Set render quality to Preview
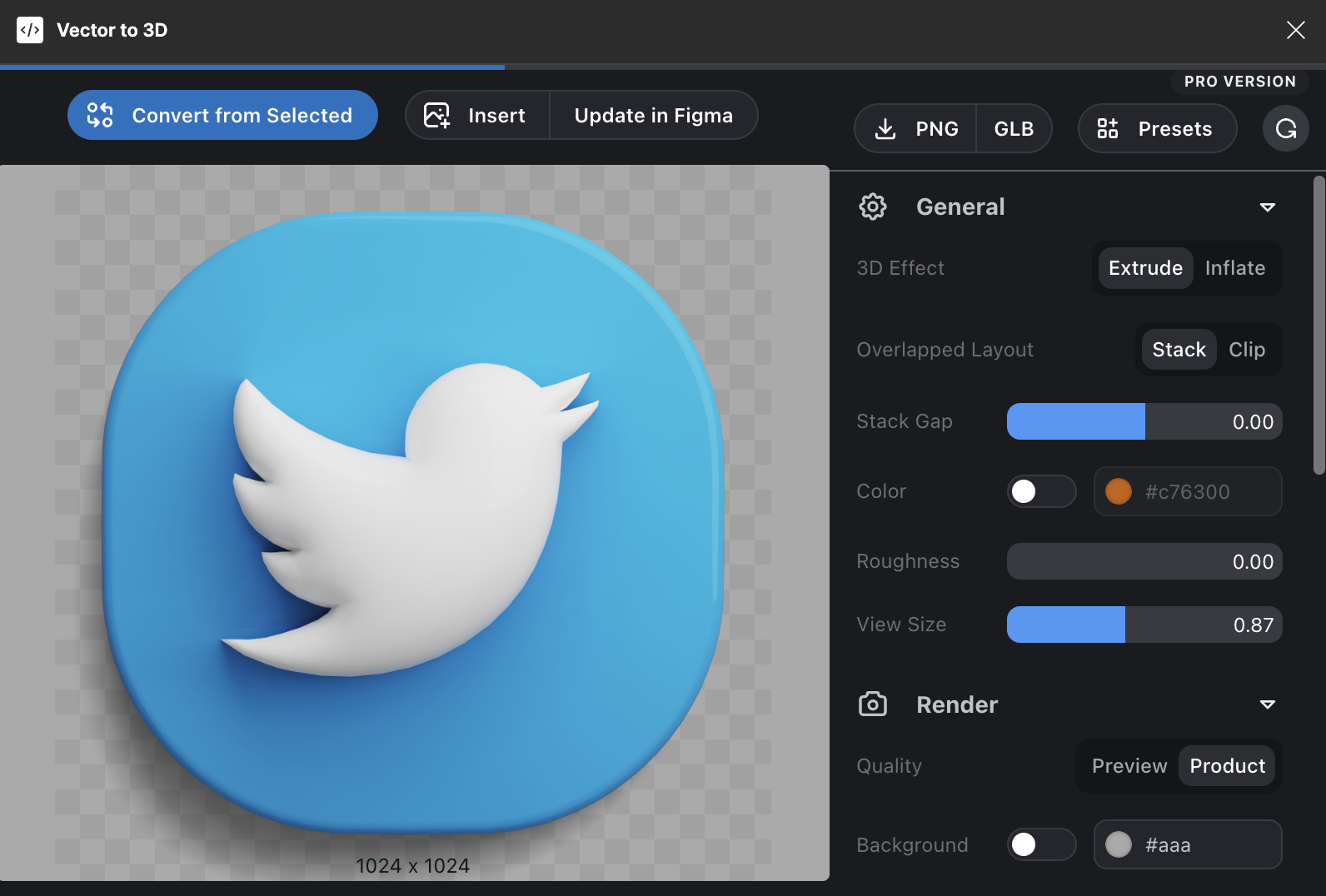 [x=1129, y=766]
